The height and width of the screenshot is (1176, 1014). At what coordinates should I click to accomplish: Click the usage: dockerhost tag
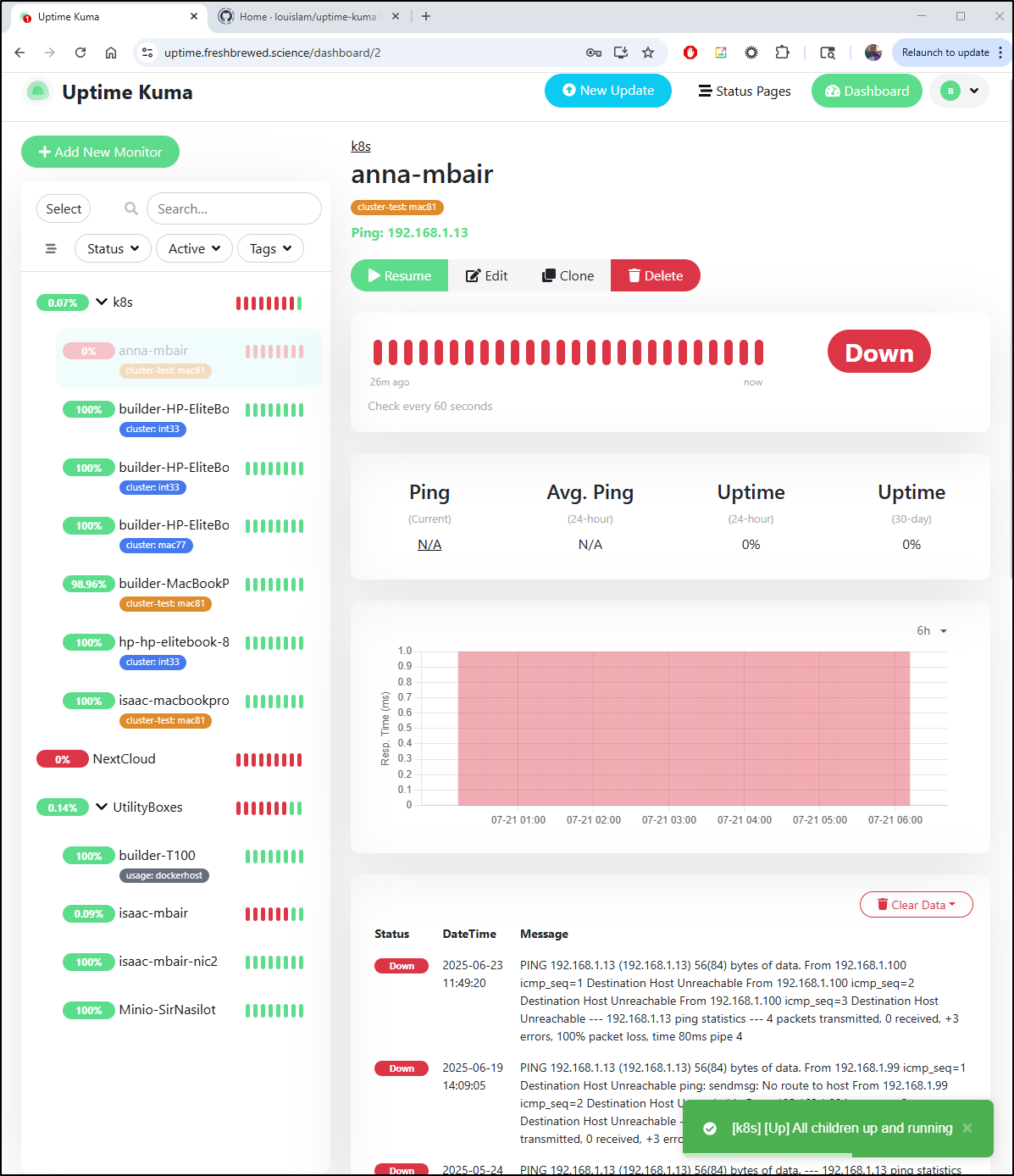point(164,875)
